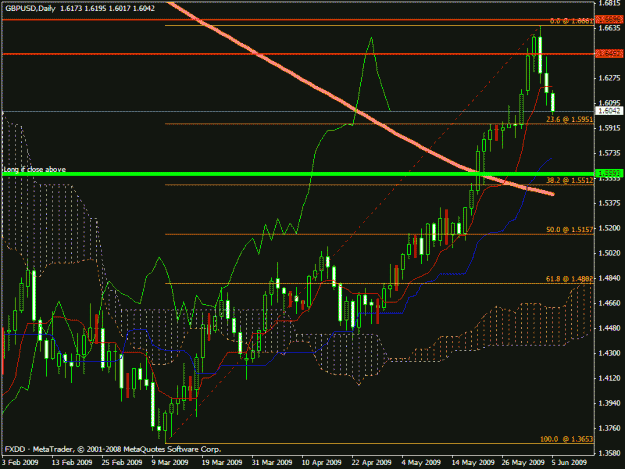Screen dimensions: 625x469
Task: Click the current price tag 1.6042
Action: click(609, 111)
